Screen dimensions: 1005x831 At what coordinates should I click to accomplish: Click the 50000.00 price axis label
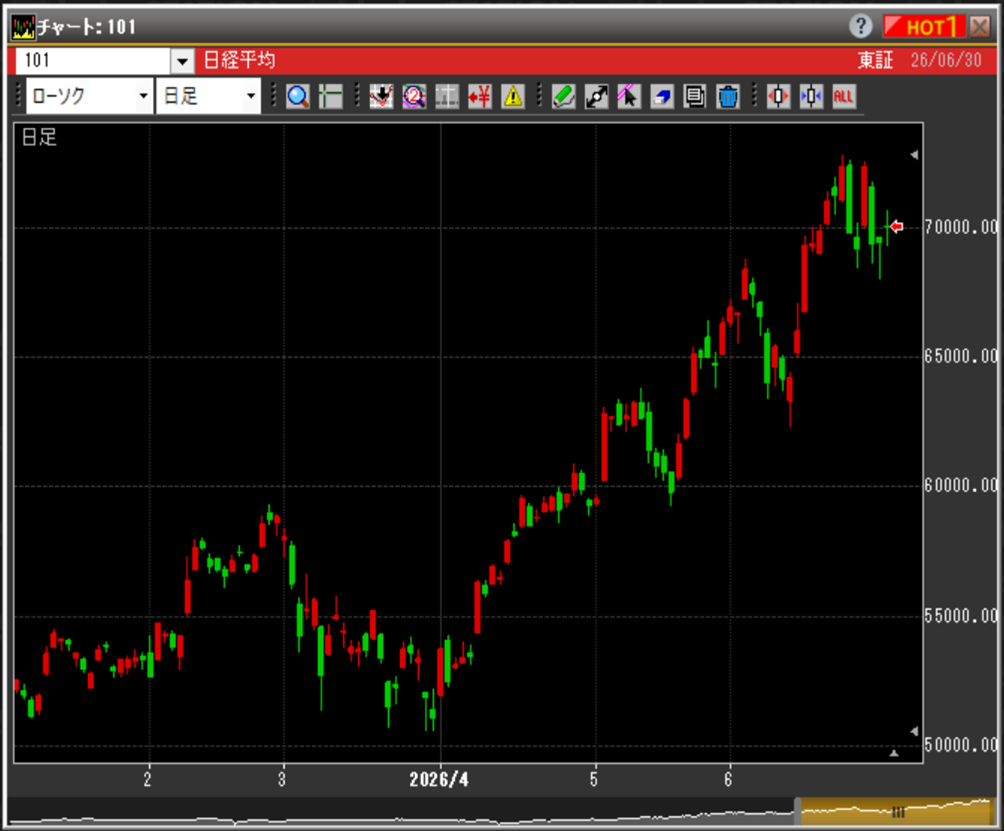click(x=961, y=745)
